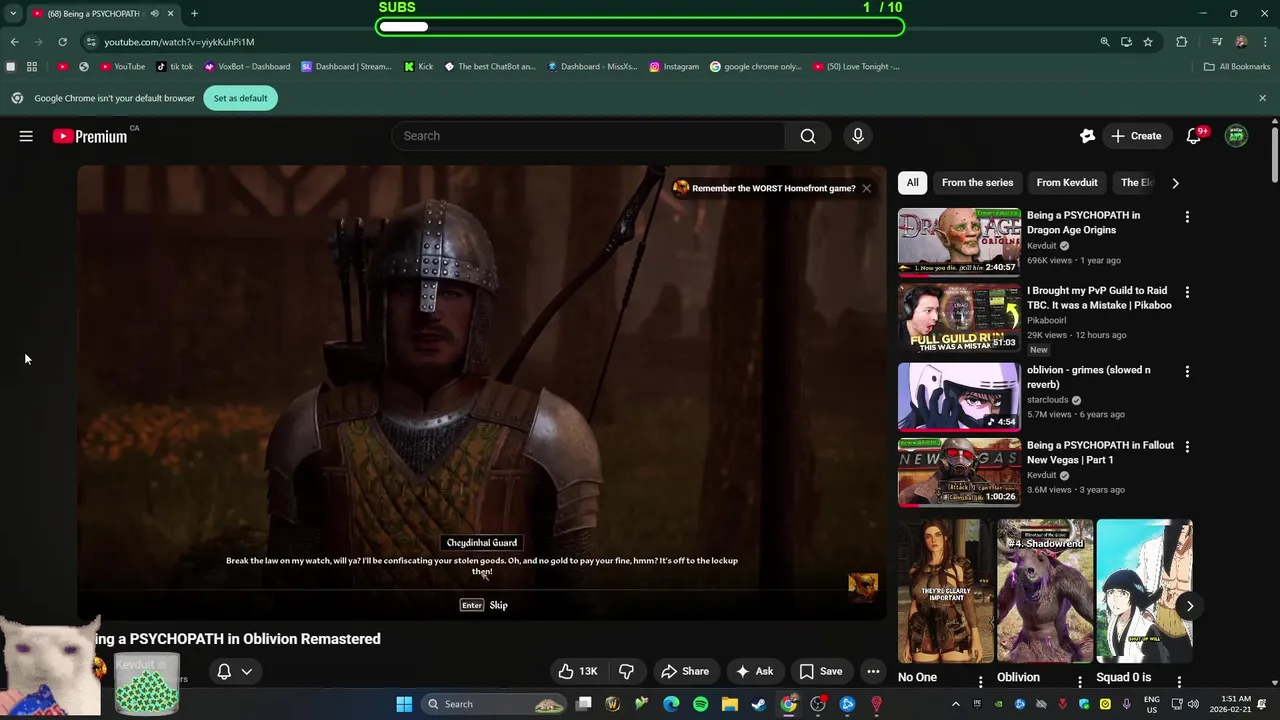This screenshot has width=1280, height=720.
Task: Start voice search with the microphone
Action: coord(858,136)
